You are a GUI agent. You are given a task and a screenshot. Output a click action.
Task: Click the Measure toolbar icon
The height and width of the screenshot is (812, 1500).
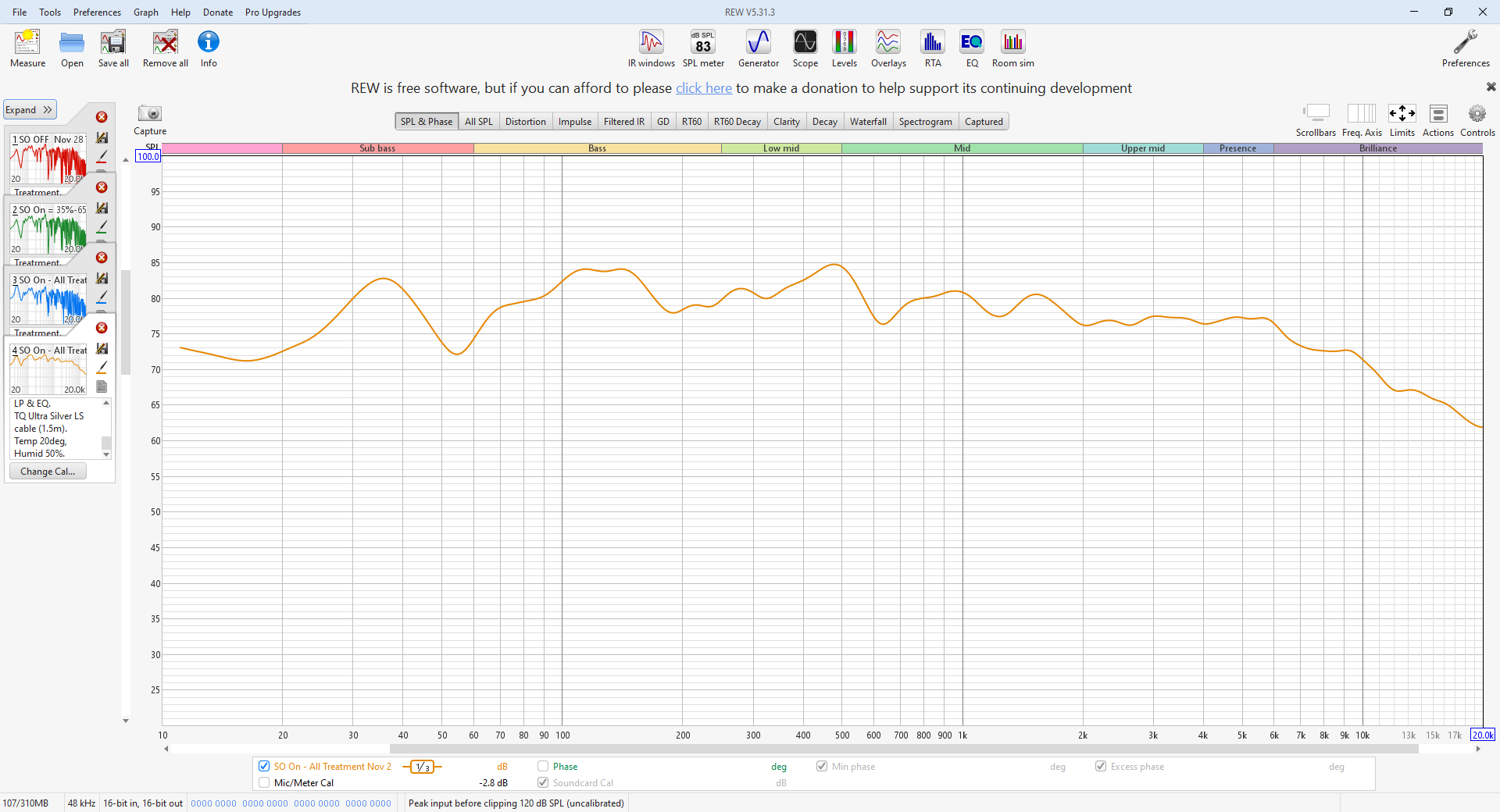pyautogui.click(x=27, y=48)
